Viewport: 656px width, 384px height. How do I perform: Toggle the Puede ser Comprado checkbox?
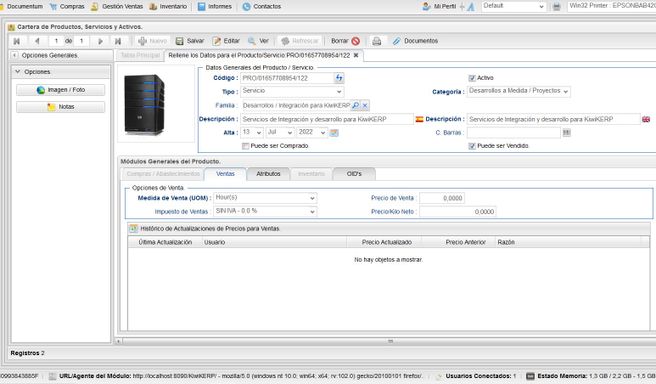246,146
